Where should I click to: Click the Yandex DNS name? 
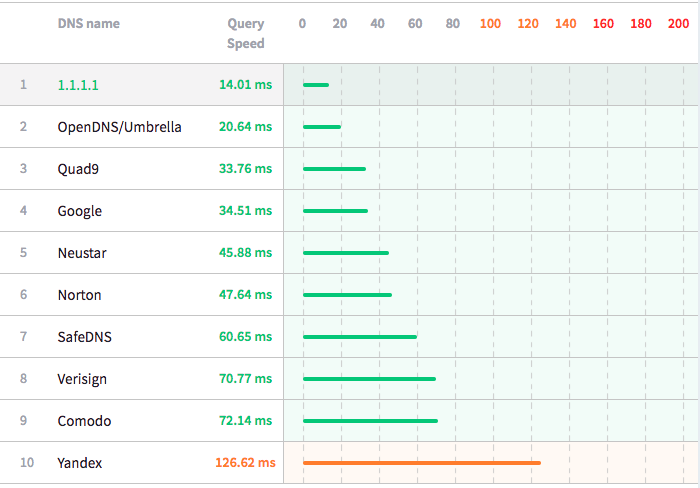pyautogui.click(x=79, y=463)
